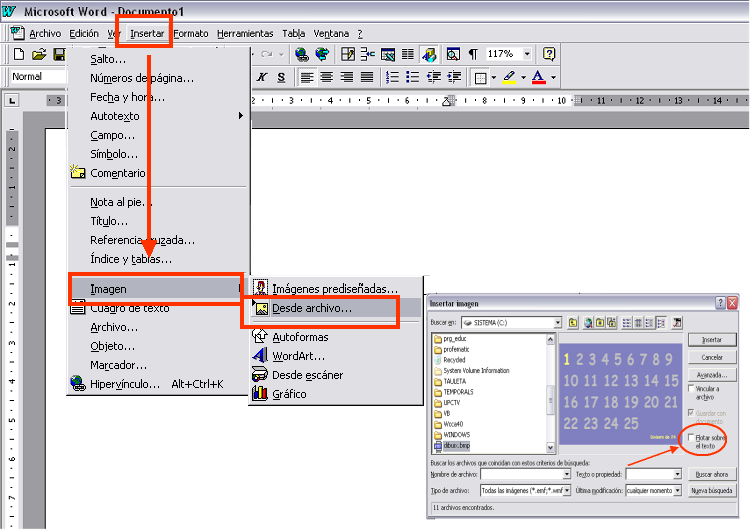Open the Office Assistant help icon
The width and height of the screenshot is (750, 530).
[x=549, y=54]
